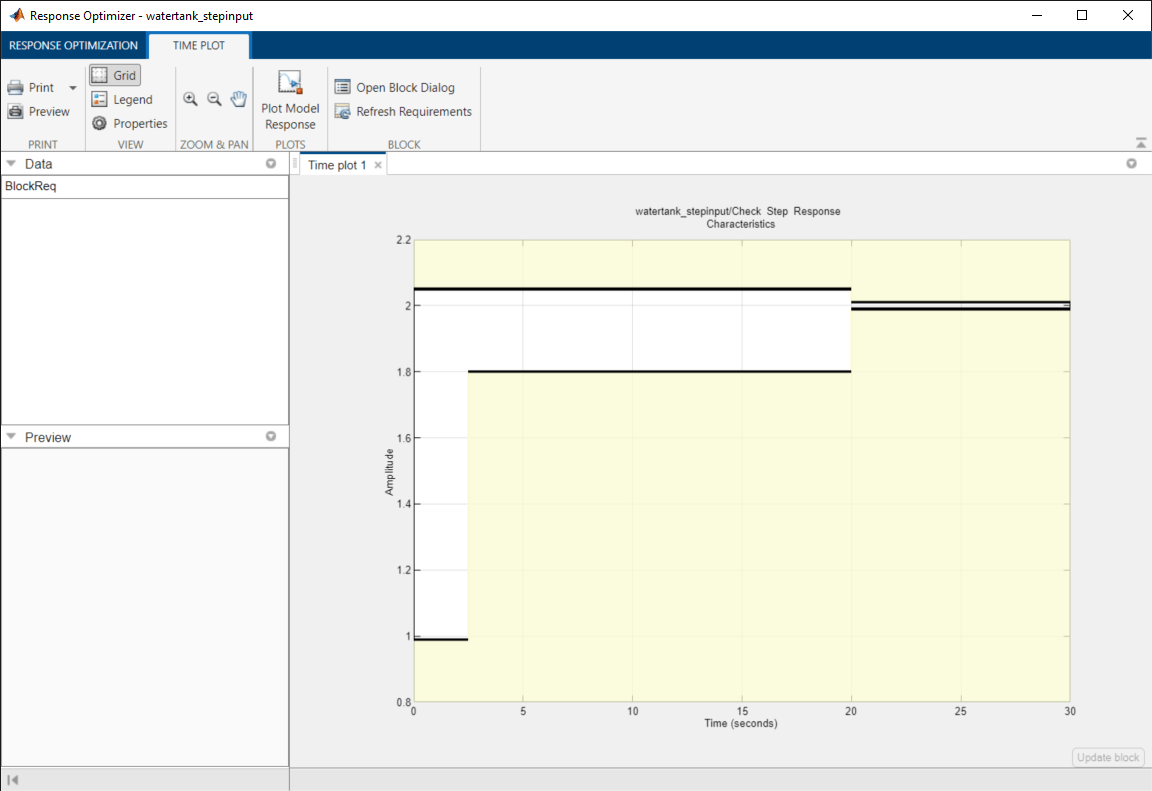Toggle the Legend display
The height and width of the screenshot is (791, 1152).
(121, 100)
